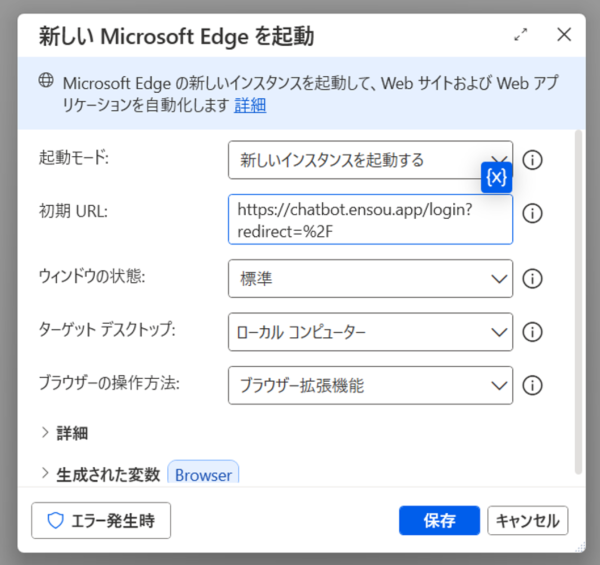Open the ウィンドウの状態 dropdown showing 標準
600x565 pixels.
(370, 278)
